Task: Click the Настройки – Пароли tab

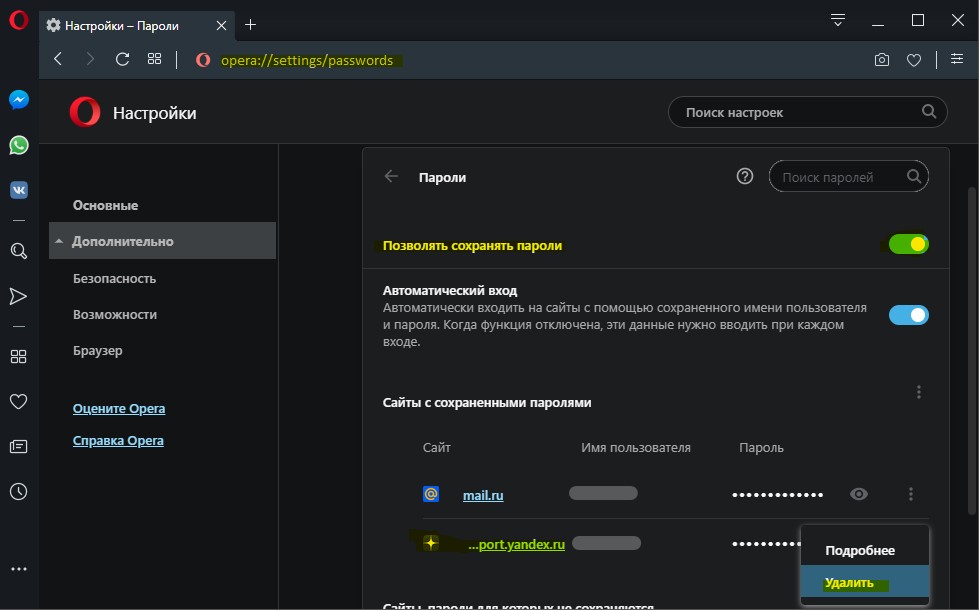Action: tap(137, 26)
